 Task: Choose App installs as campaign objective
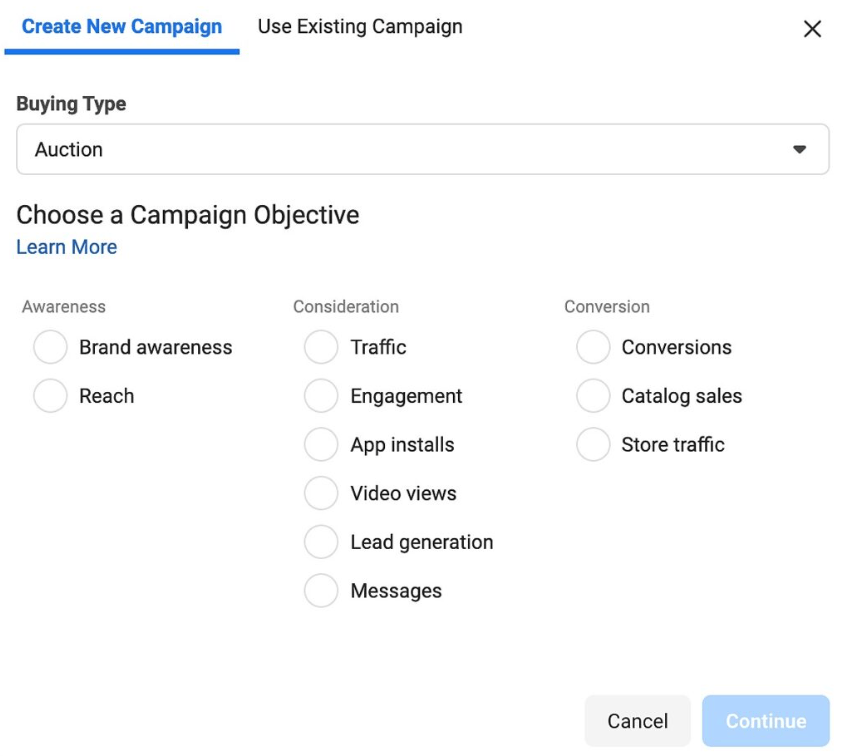[321, 445]
